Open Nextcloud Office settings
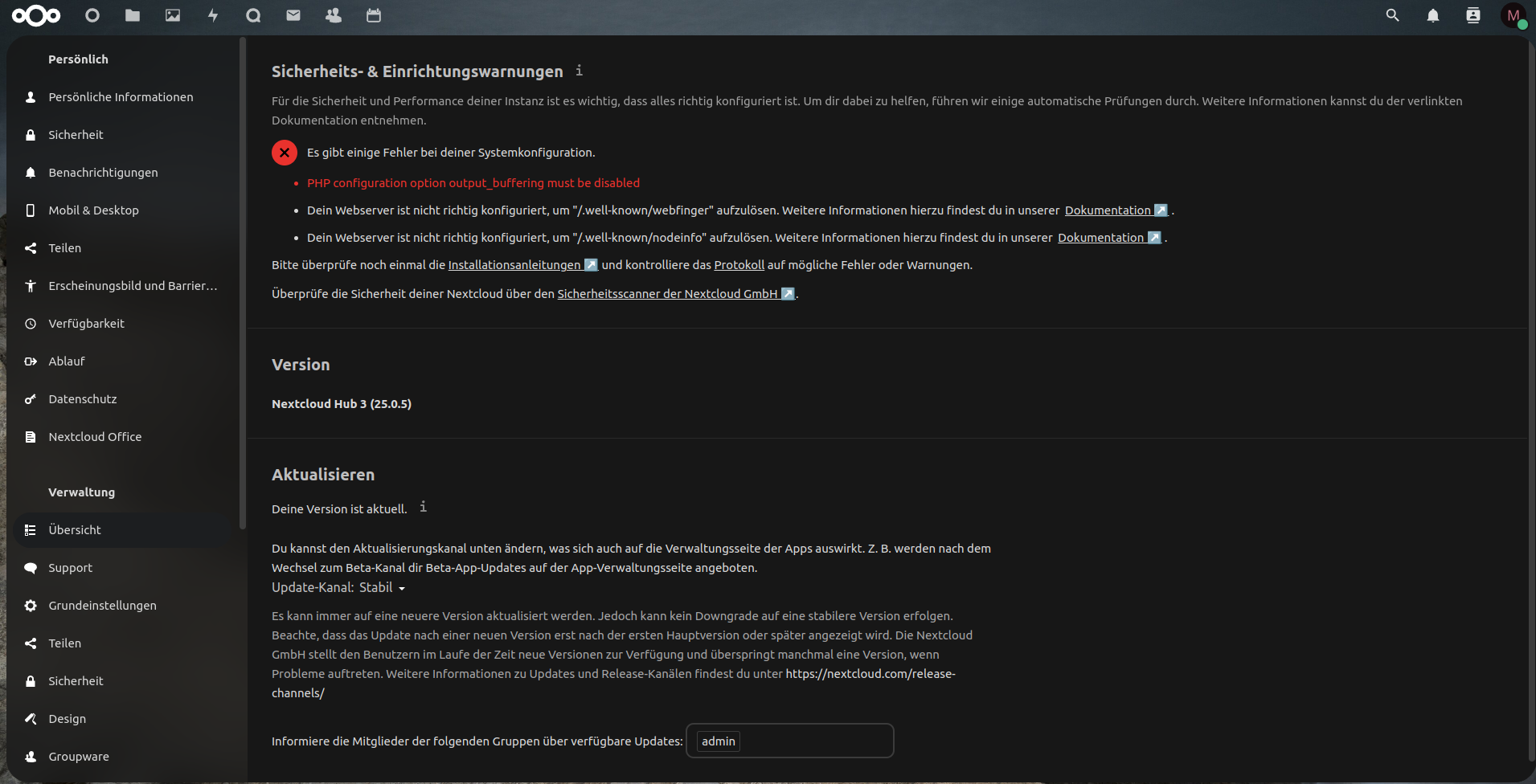Image resolution: width=1536 pixels, height=784 pixels. [122, 437]
